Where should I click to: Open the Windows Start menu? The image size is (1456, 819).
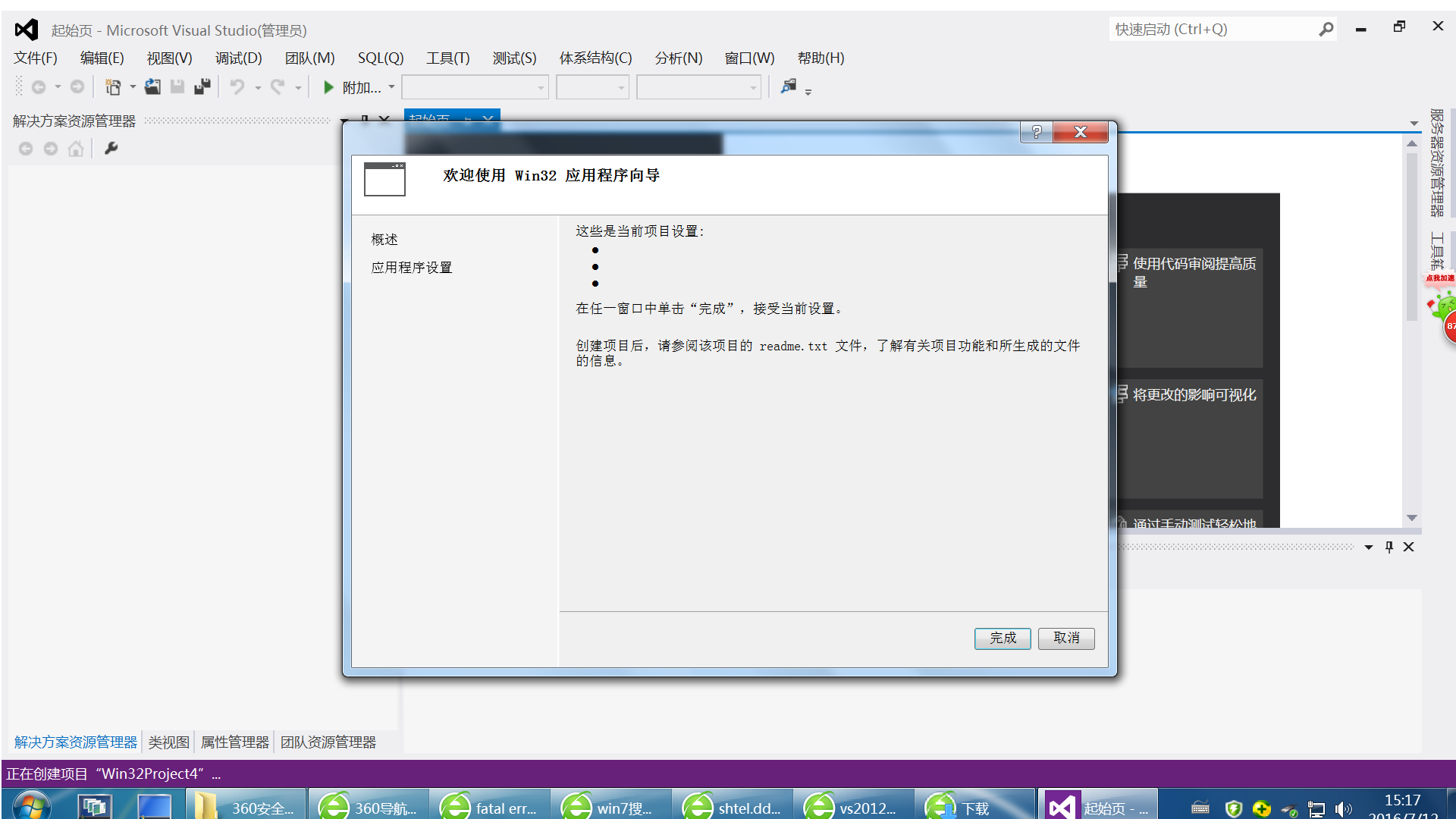tap(32, 805)
